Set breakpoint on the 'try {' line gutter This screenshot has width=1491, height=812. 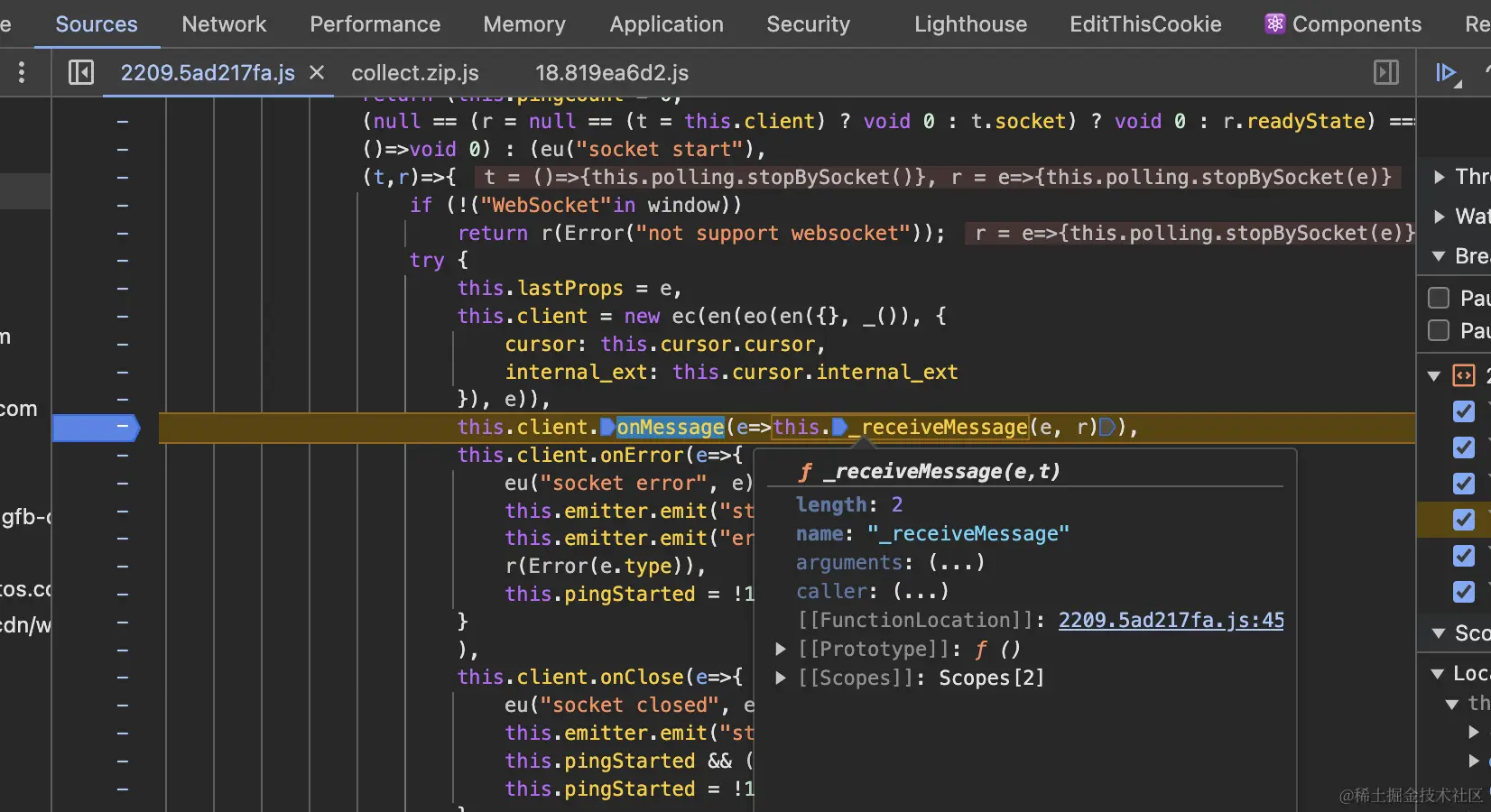pyautogui.click(x=123, y=261)
